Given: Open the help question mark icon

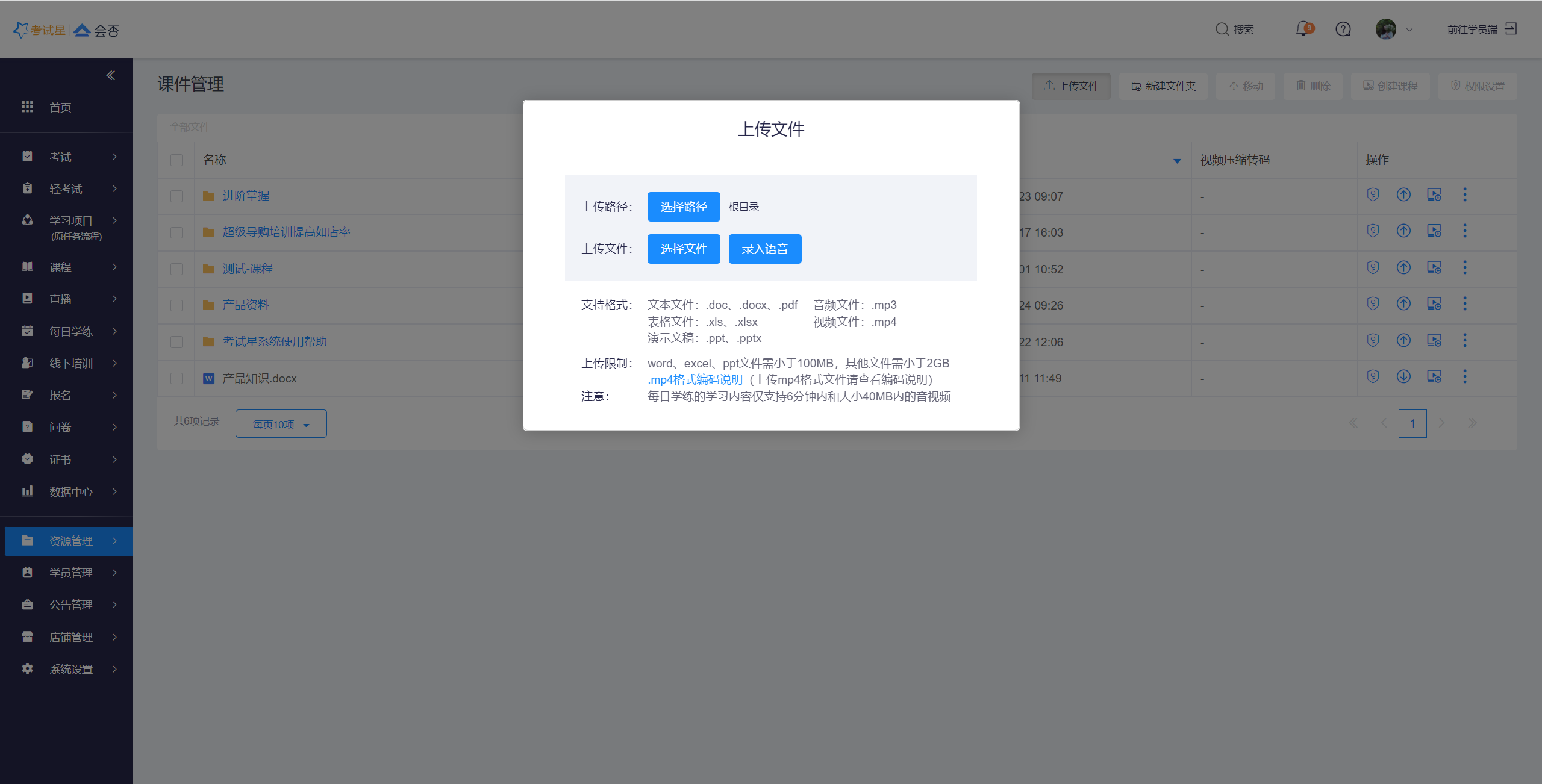Looking at the screenshot, I should point(1343,29).
